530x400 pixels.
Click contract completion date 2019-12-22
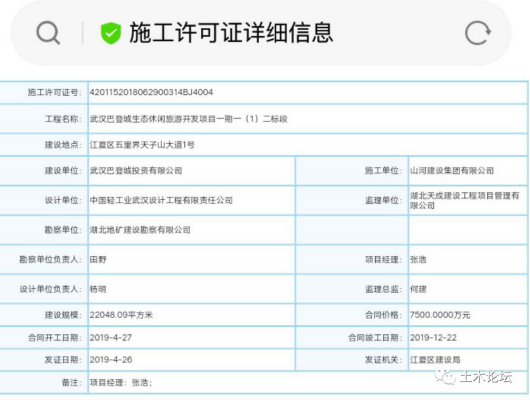[x=433, y=337]
